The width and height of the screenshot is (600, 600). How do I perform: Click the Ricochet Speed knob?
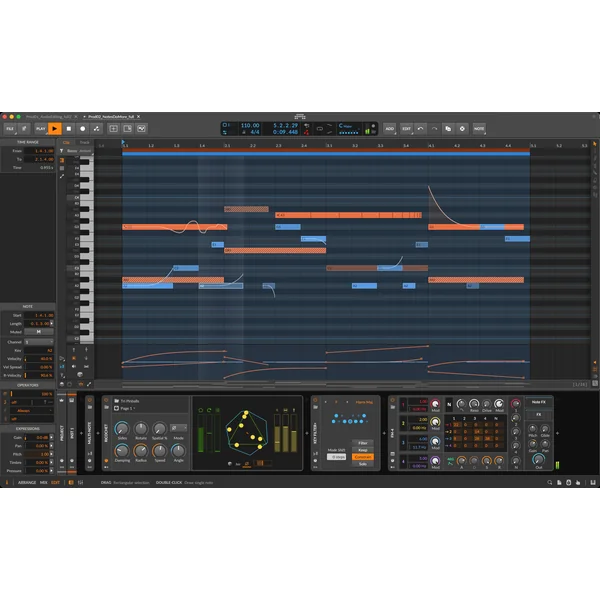click(x=160, y=450)
